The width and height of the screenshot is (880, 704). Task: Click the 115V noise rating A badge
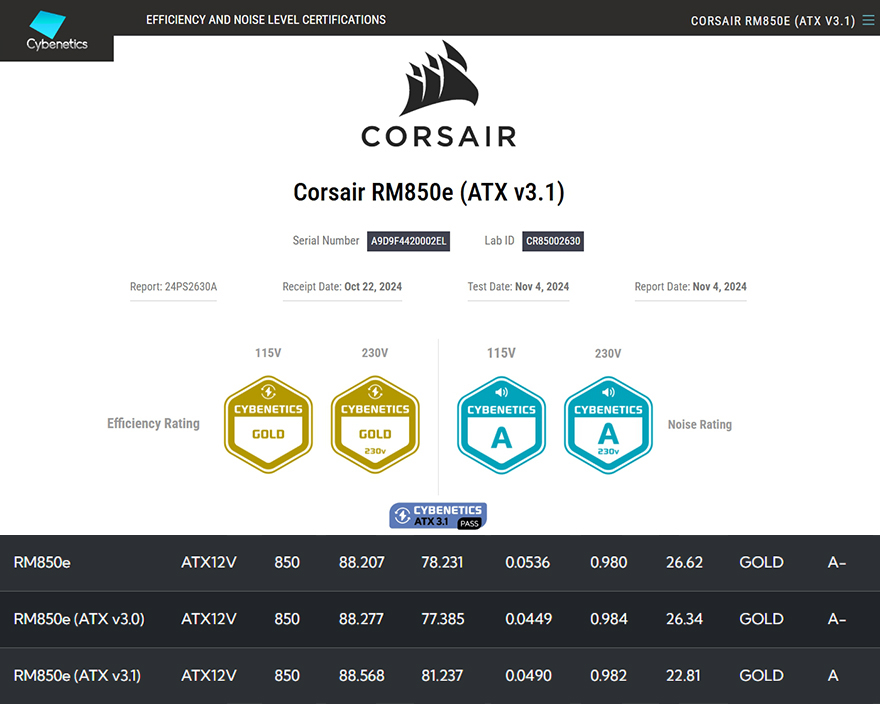(501, 425)
